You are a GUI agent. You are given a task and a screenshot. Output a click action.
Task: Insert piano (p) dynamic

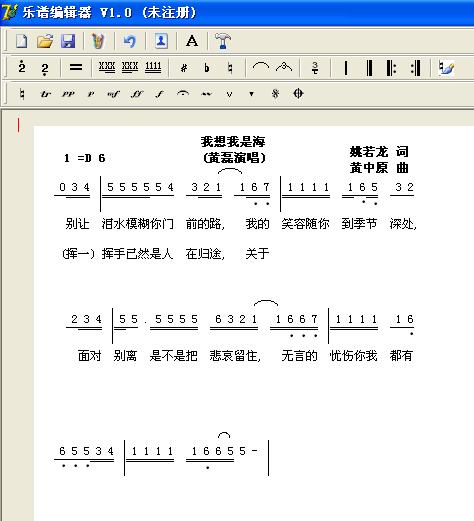click(x=91, y=94)
